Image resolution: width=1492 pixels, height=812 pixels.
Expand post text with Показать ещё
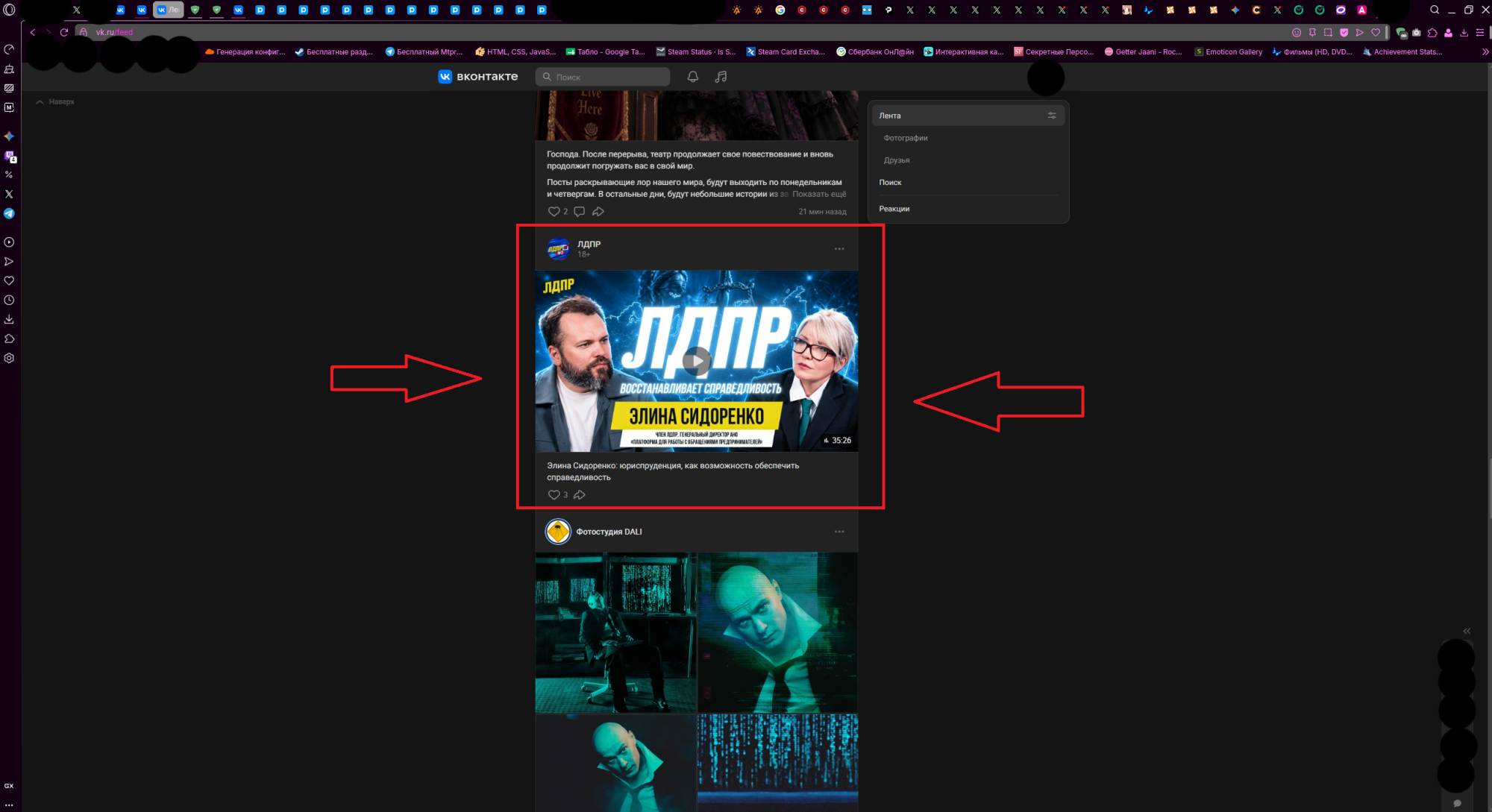pyautogui.click(x=819, y=194)
